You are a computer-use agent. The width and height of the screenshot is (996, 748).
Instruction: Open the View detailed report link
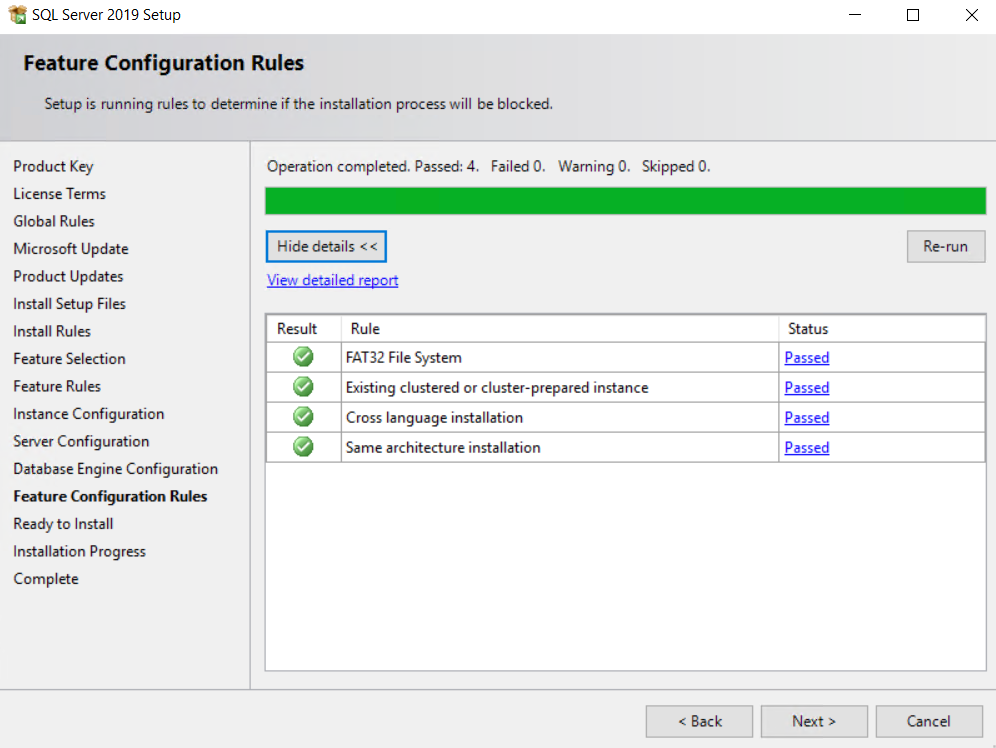pos(332,280)
